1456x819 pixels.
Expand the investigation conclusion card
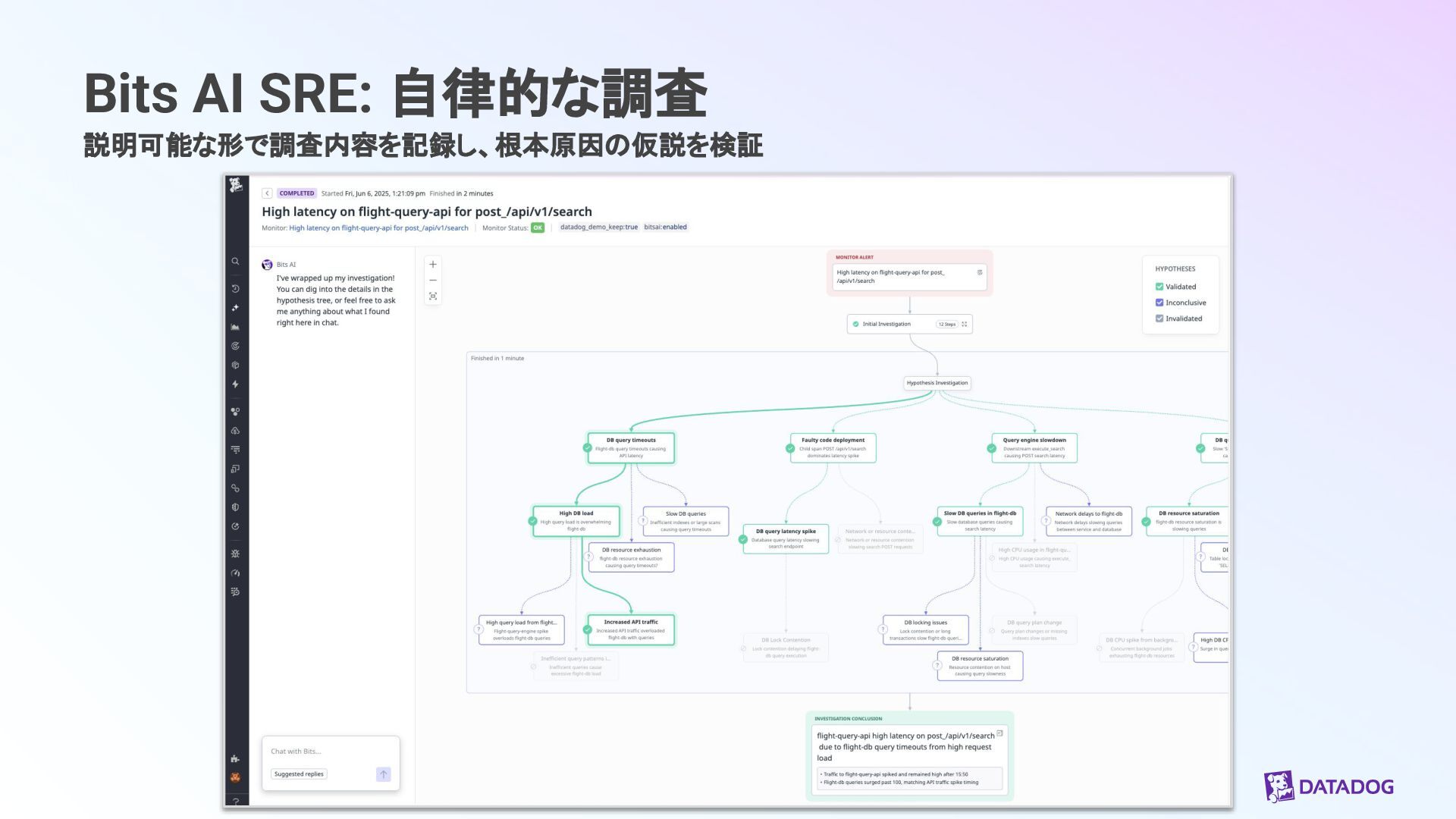point(999,733)
